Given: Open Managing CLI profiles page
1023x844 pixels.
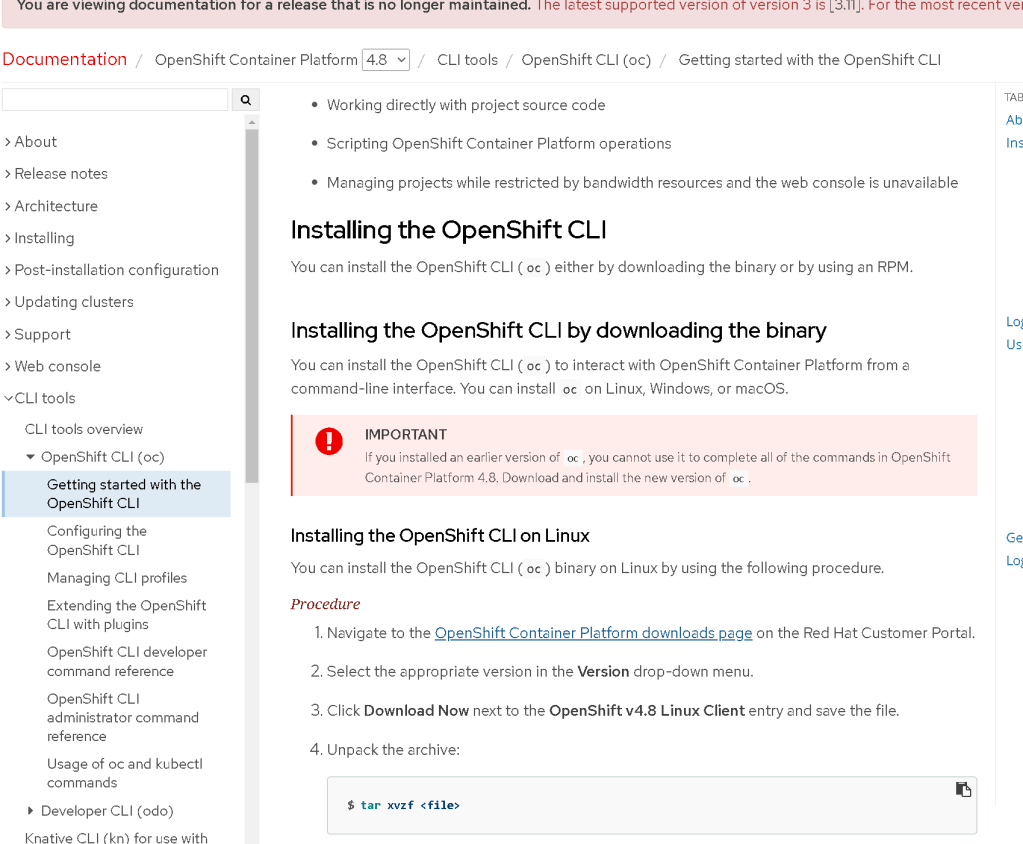Looking at the screenshot, I should coord(117,578).
